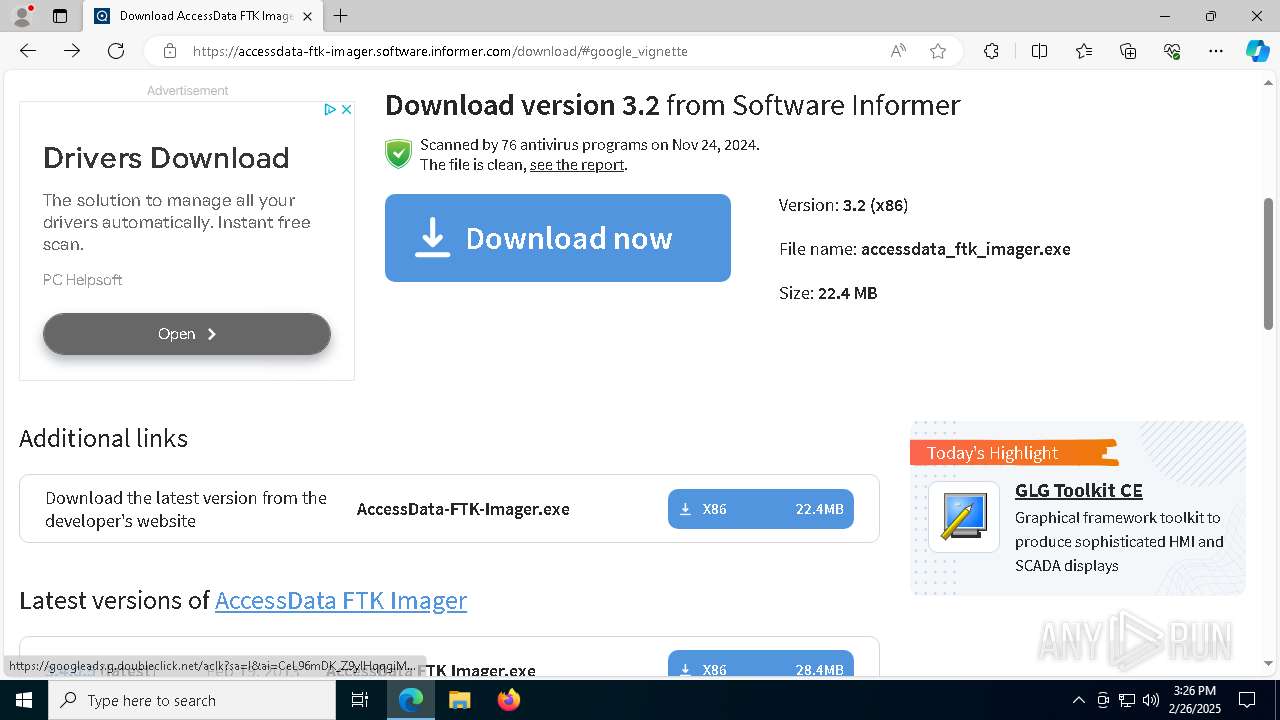Go back to the previous page
1280x720 pixels.
28,51
